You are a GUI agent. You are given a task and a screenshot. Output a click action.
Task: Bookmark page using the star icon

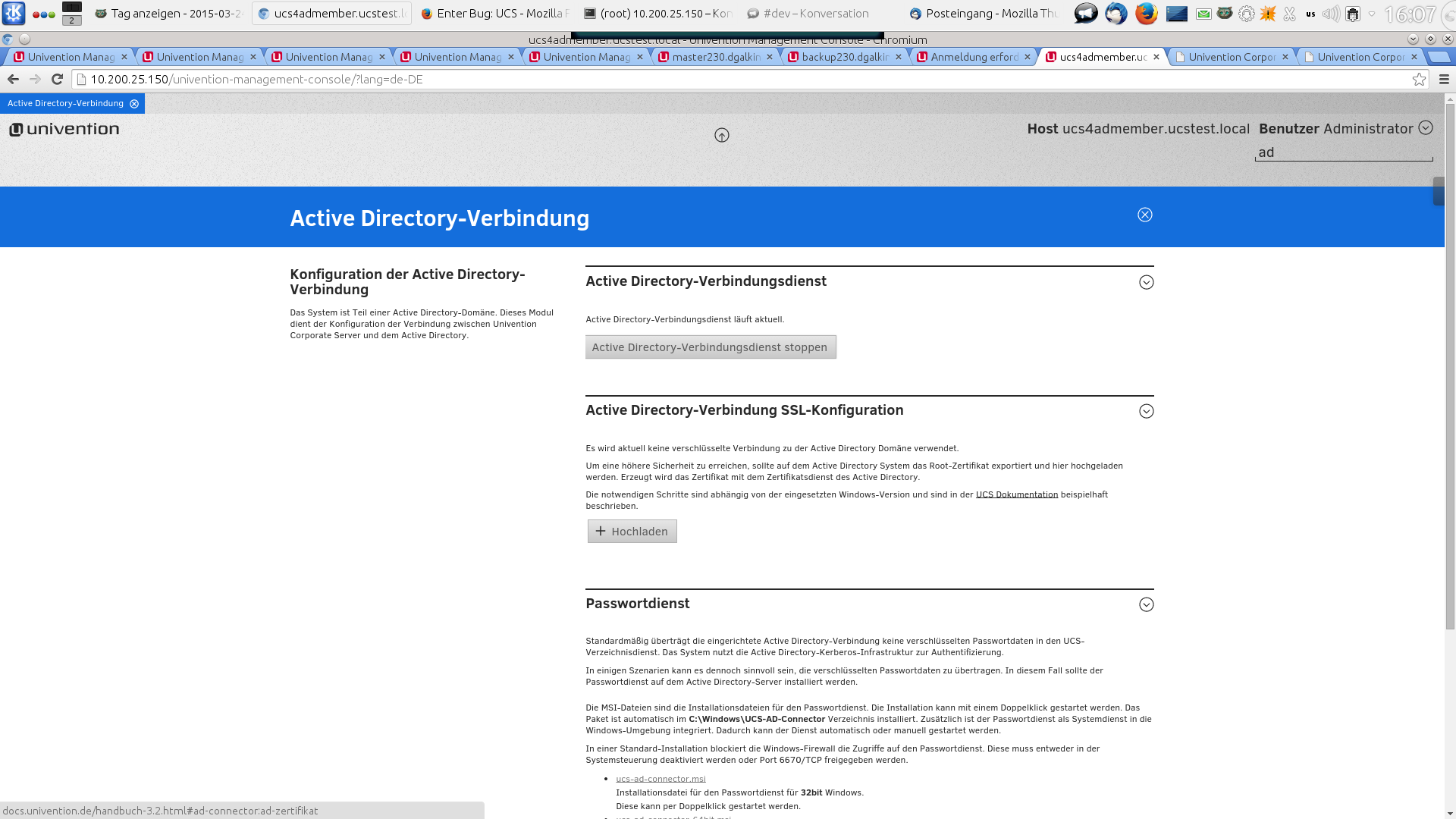click(x=1418, y=80)
